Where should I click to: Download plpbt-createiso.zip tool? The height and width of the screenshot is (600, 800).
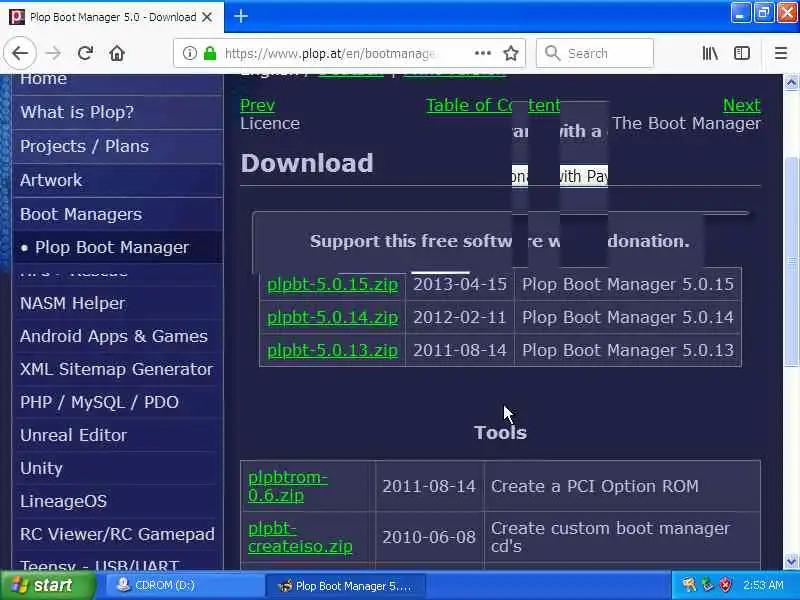300,537
